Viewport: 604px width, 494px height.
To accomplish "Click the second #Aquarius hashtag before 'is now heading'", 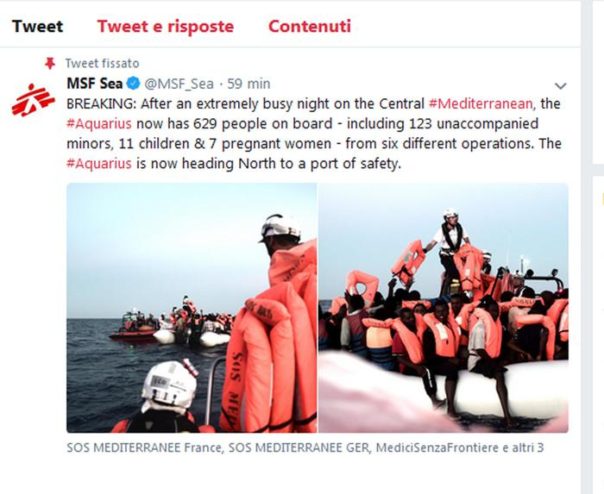I will point(99,163).
